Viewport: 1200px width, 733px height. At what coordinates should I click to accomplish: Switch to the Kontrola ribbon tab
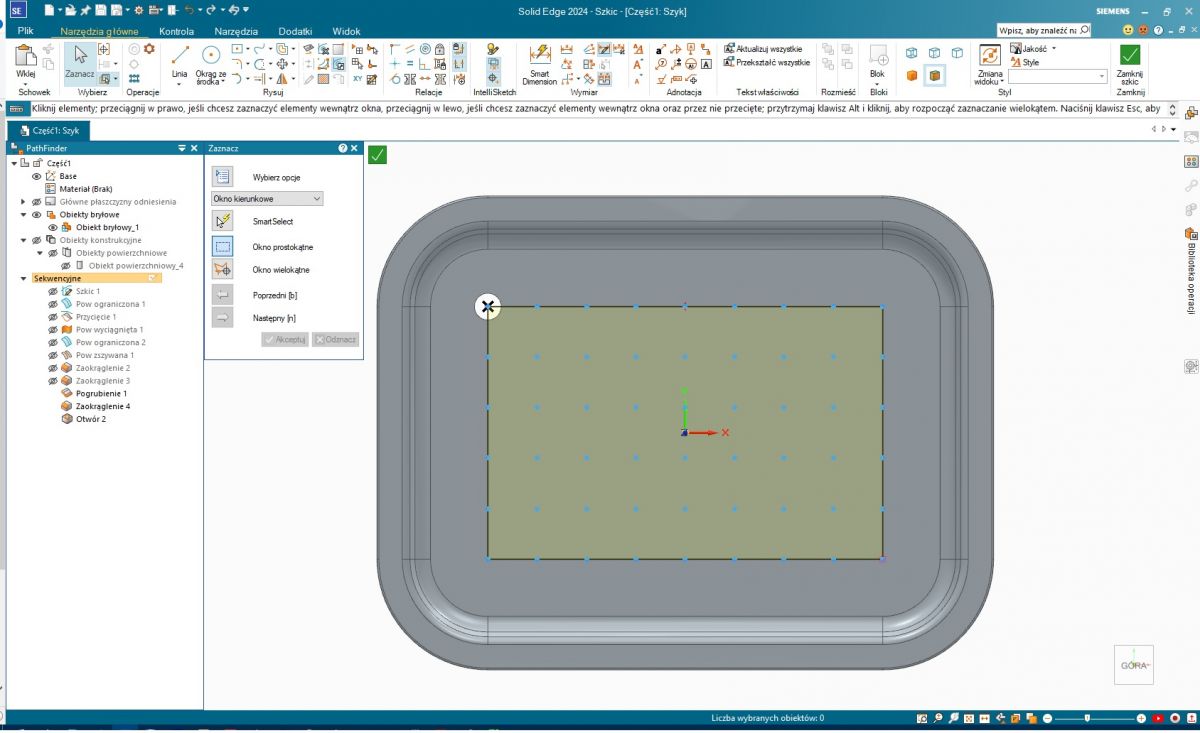click(177, 31)
